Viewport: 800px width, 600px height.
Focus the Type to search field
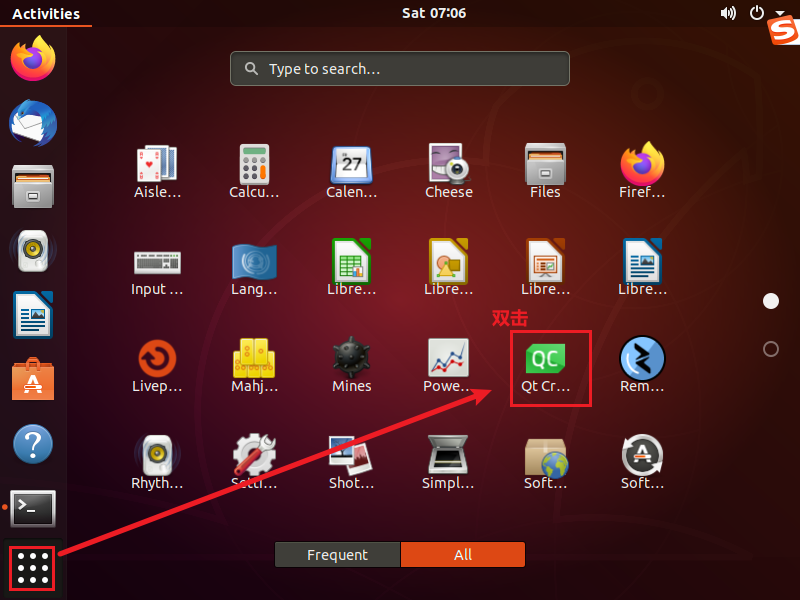400,69
